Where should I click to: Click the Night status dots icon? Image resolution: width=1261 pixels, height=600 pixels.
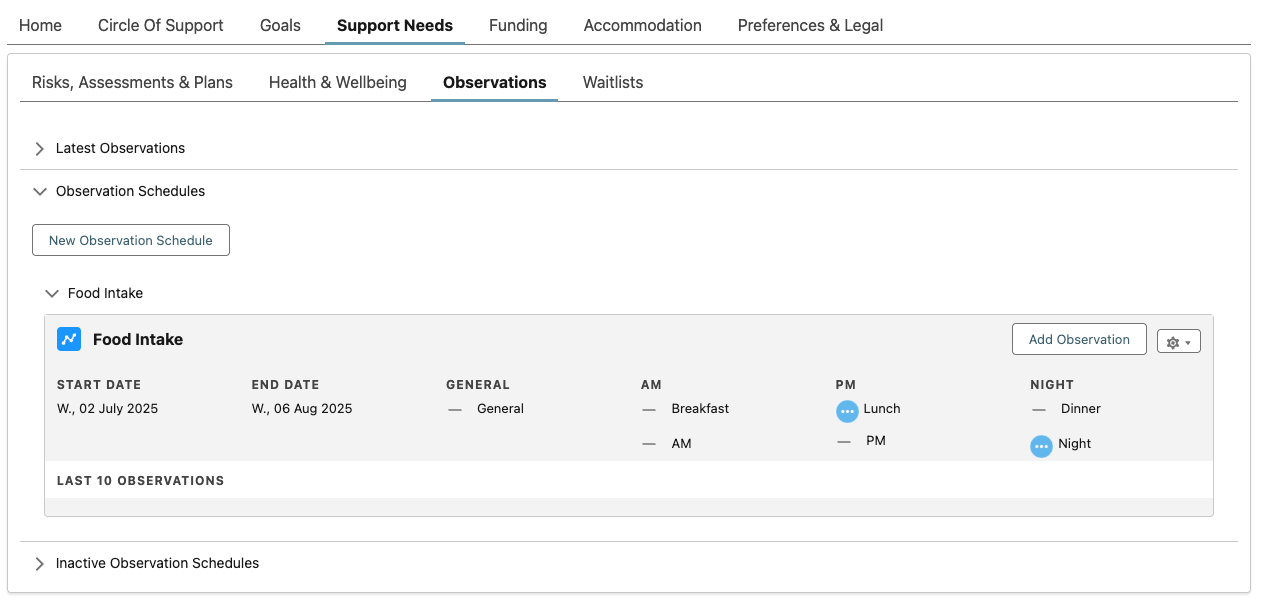[x=1041, y=446]
